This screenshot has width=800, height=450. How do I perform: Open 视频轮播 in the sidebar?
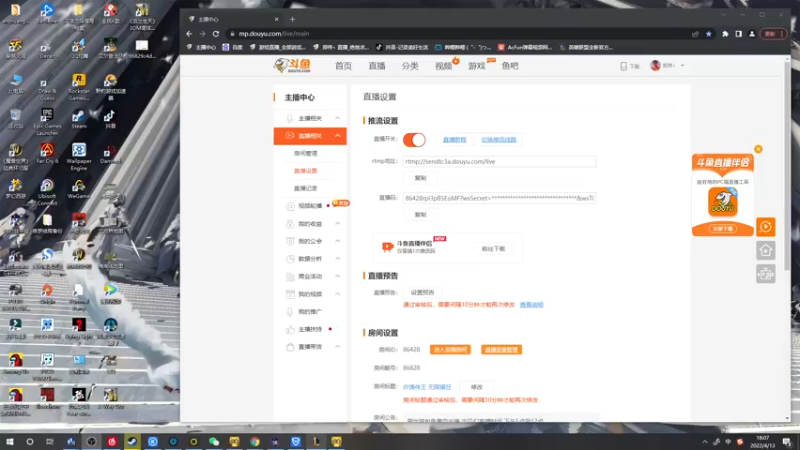(310, 206)
